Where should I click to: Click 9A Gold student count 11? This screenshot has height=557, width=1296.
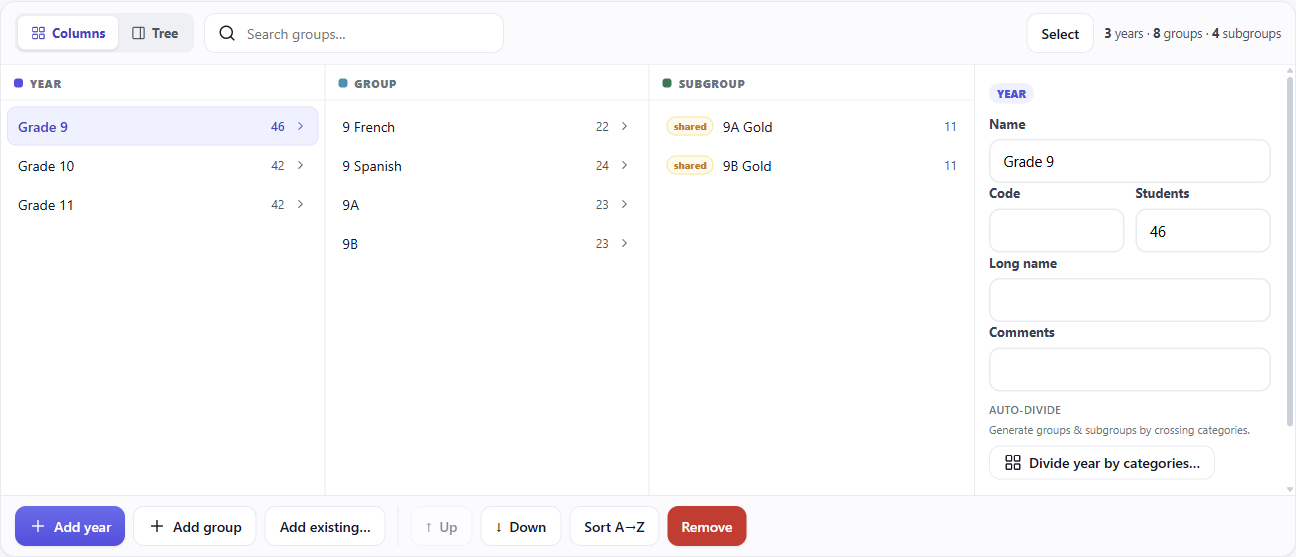pos(950,127)
